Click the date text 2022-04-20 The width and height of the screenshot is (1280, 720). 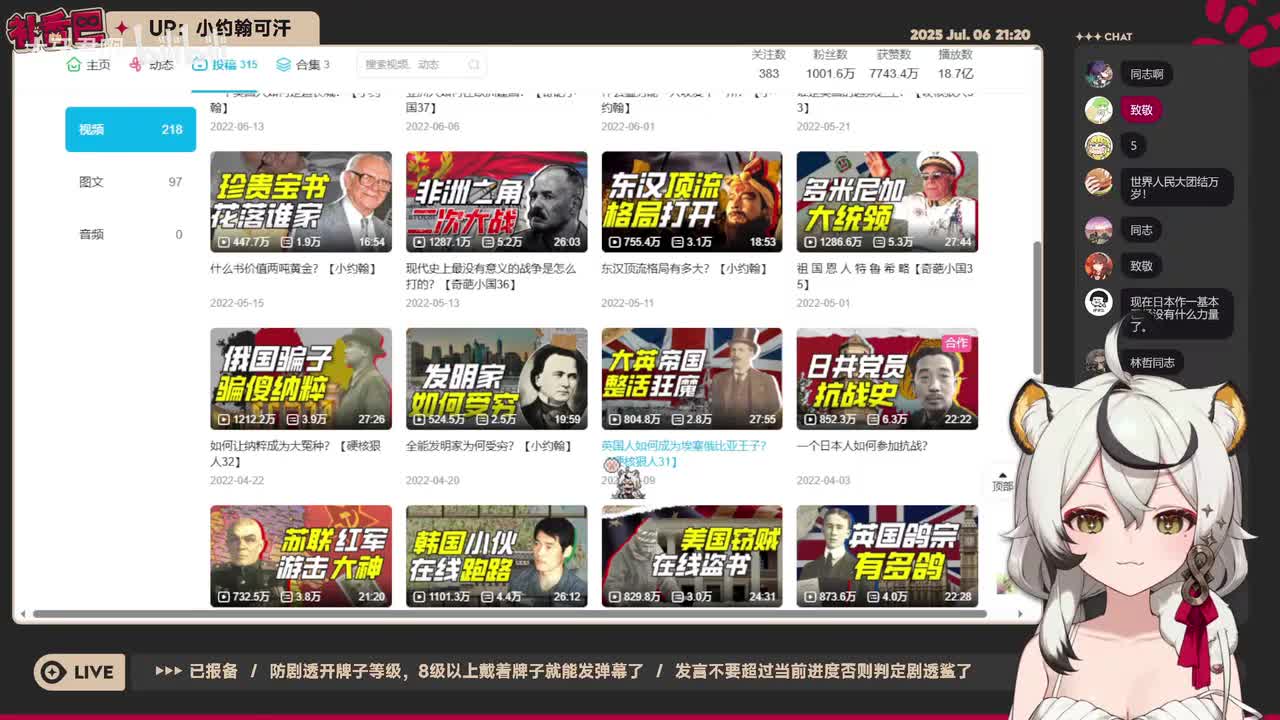pyautogui.click(x=433, y=480)
